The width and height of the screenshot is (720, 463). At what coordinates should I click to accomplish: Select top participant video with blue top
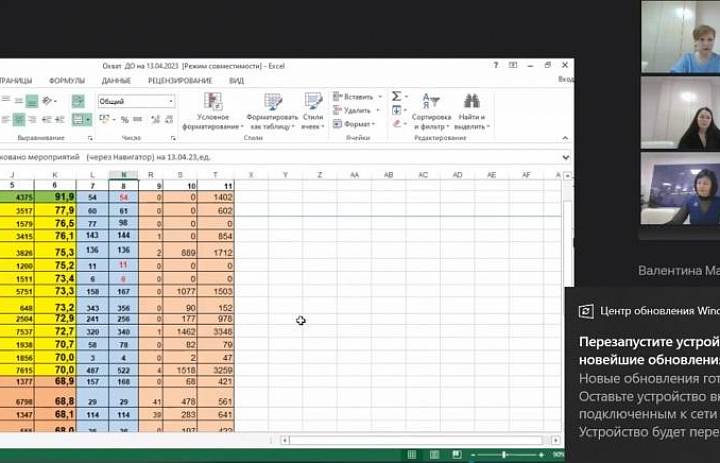681,36
